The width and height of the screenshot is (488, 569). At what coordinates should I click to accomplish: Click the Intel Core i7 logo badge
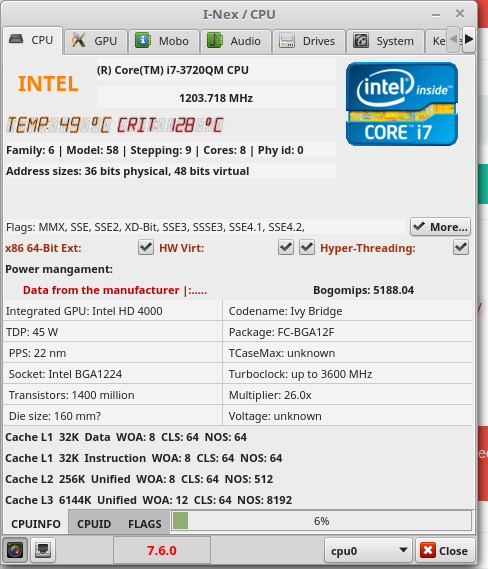click(402, 104)
